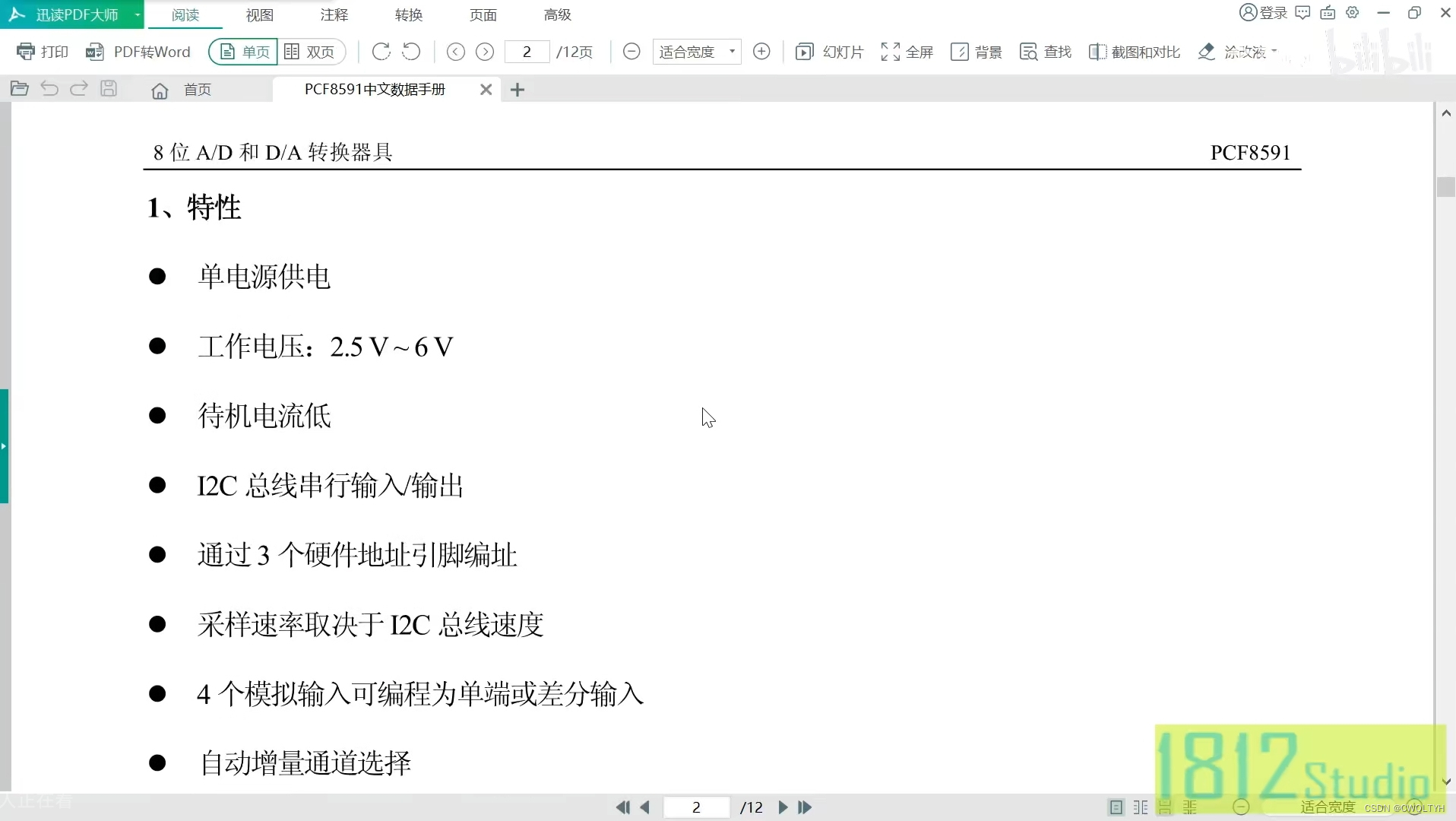Select the 打印 (Print) icon
Screen dimensions: 1456x821
(x=43, y=51)
